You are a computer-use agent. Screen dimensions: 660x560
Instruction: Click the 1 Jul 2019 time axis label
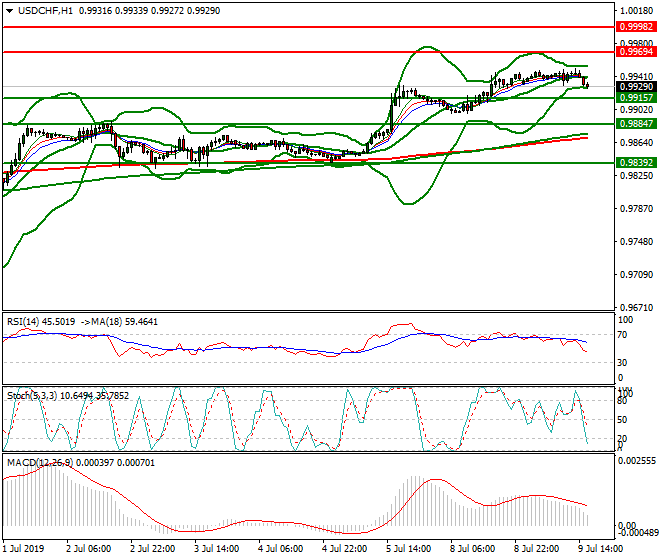pyautogui.click(x=24, y=549)
